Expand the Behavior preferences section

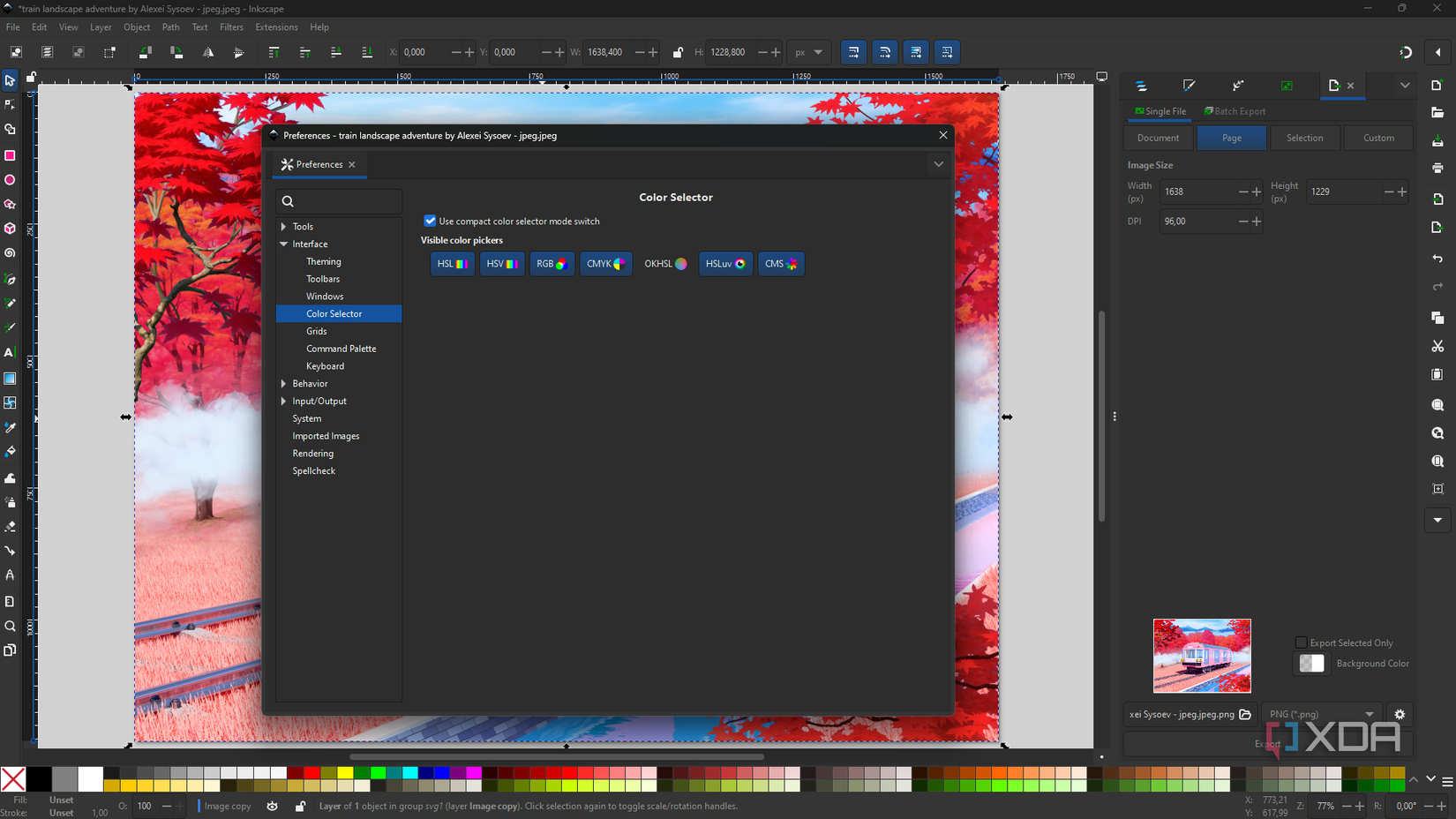(283, 384)
